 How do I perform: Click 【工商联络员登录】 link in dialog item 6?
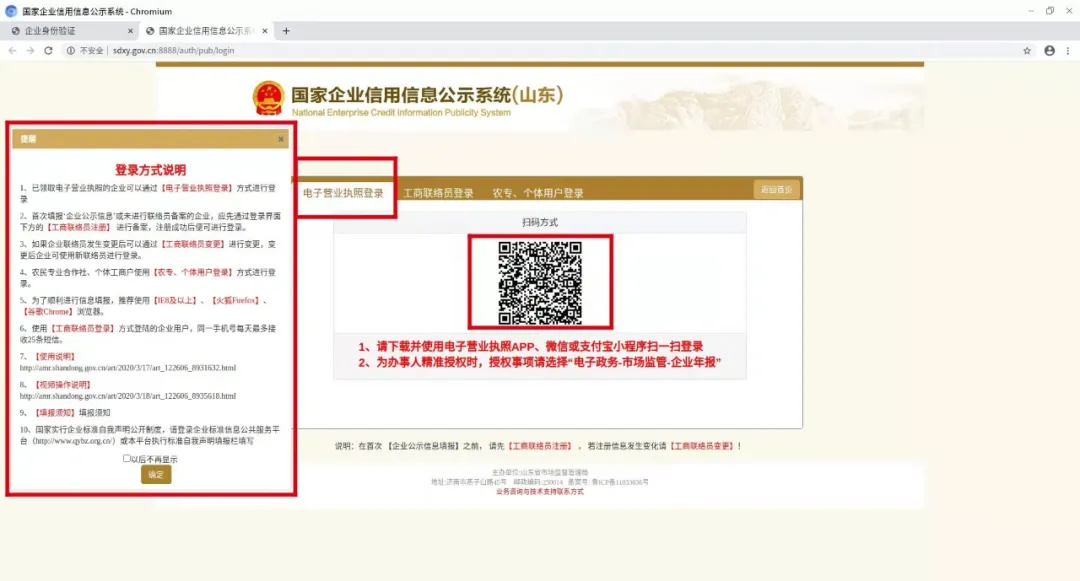[82, 329]
